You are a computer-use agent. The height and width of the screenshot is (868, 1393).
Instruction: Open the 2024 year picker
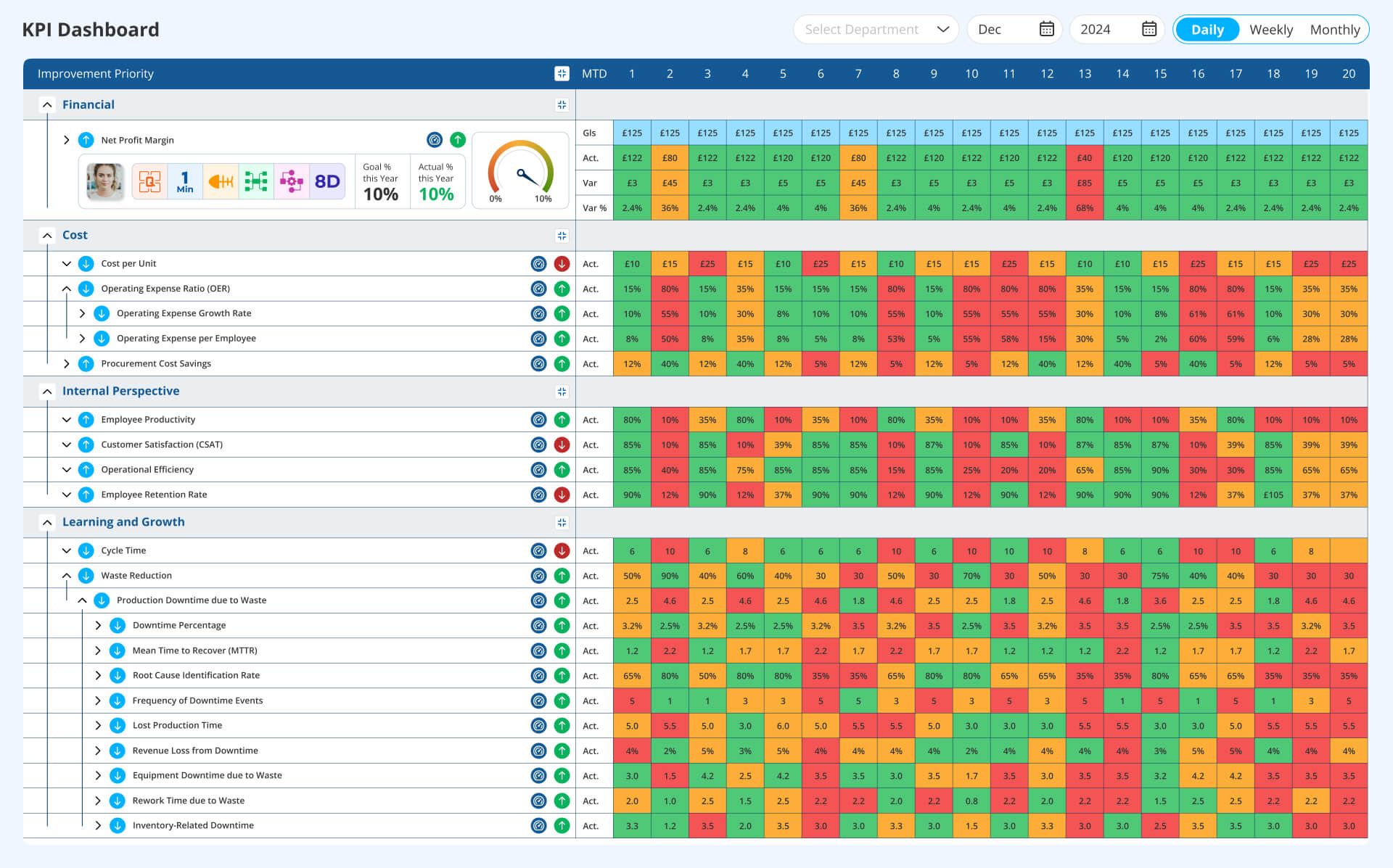pyautogui.click(x=1116, y=30)
